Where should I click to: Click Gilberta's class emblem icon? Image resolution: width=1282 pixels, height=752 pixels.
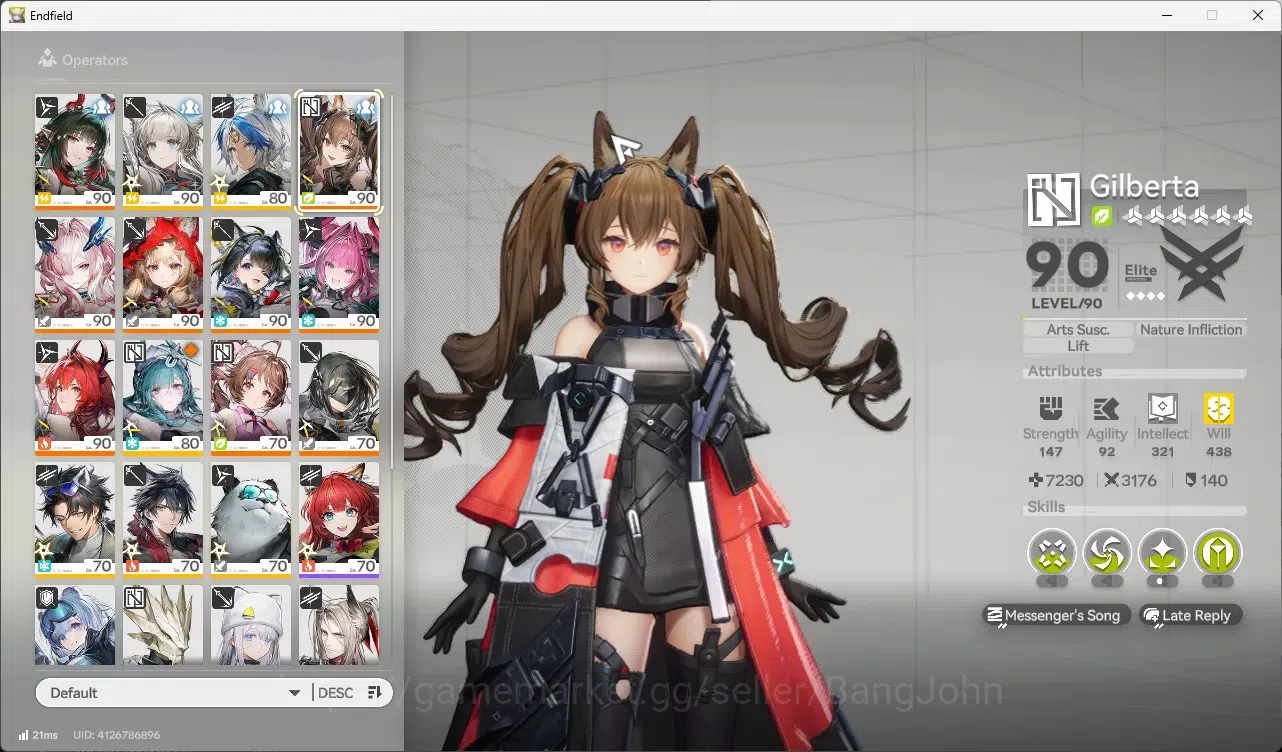pos(1053,199)
